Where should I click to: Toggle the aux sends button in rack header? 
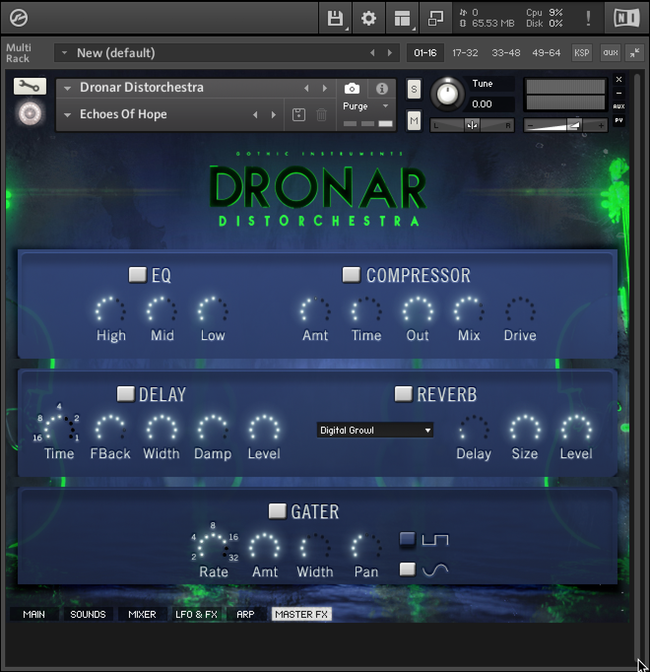tap(611, 53)
